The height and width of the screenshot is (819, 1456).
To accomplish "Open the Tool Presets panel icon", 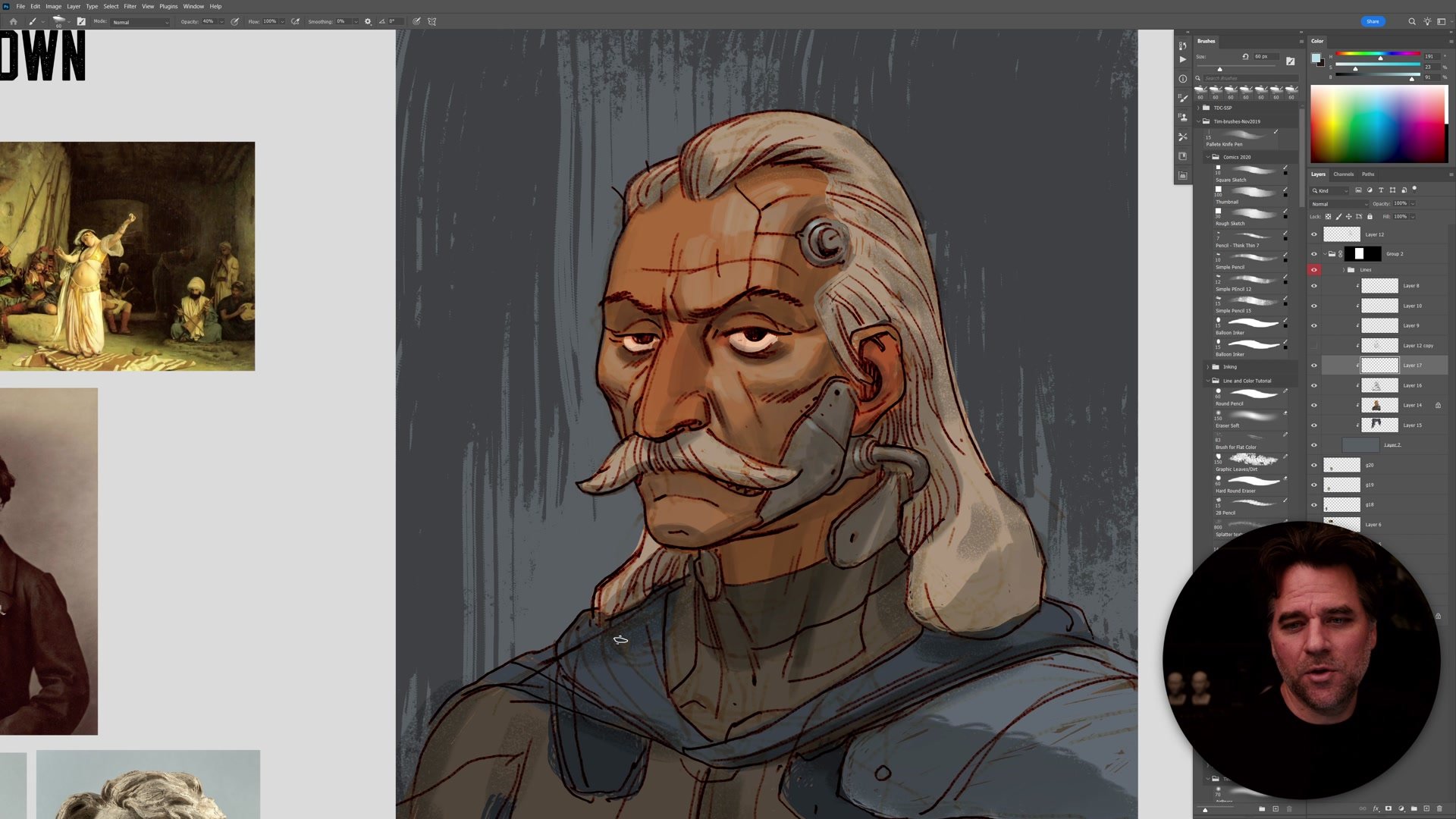I will point(1182,136).
